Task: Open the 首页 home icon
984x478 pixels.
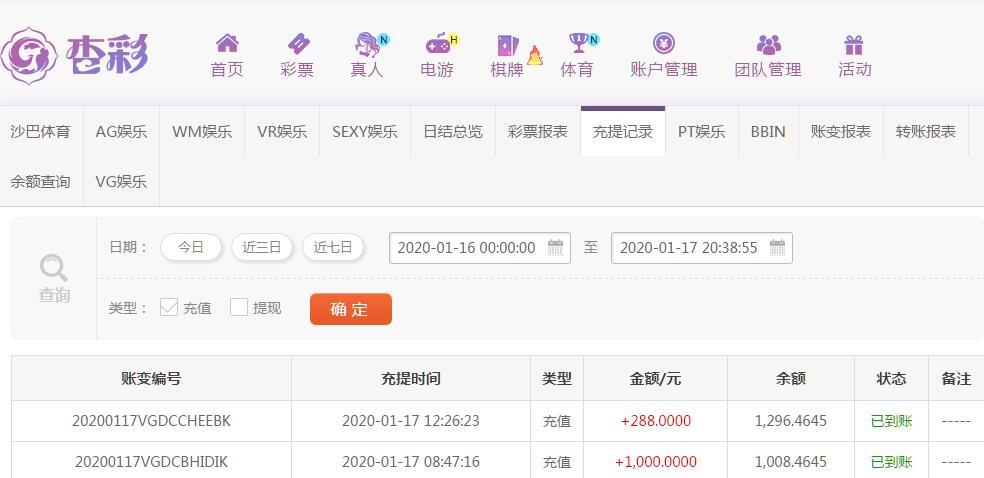Action: pos(227,43)
